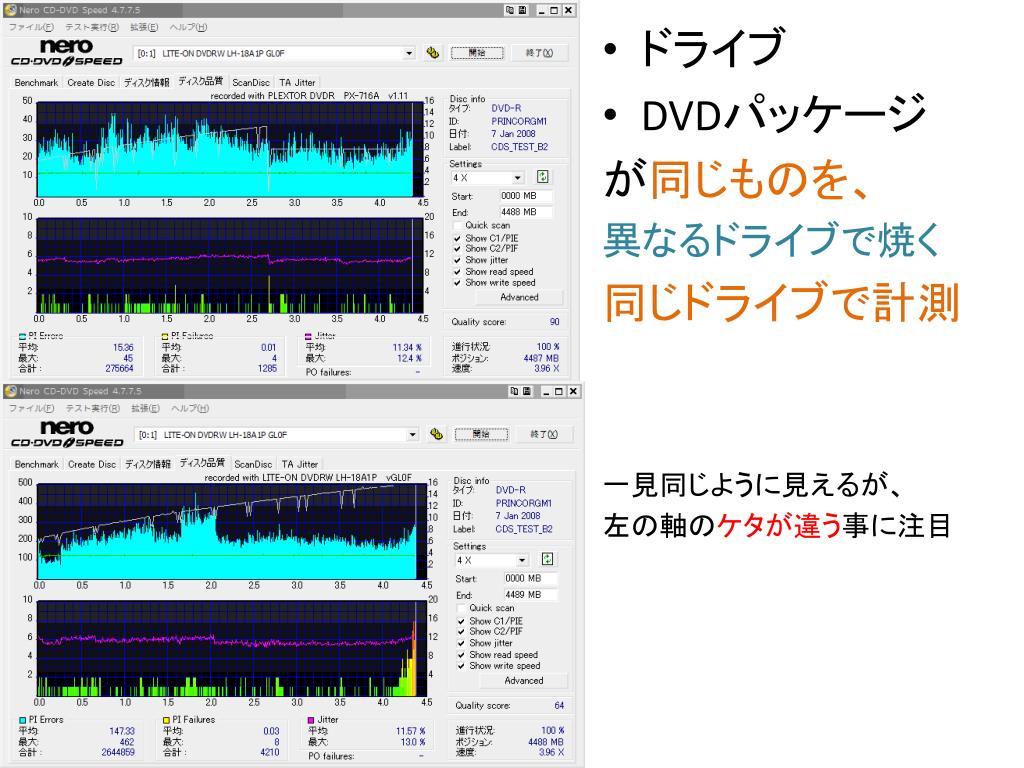The height and width of the screenshot is (768, 1024).
Task: Select ScanDisc tab in top window
Action: point(251,83)
